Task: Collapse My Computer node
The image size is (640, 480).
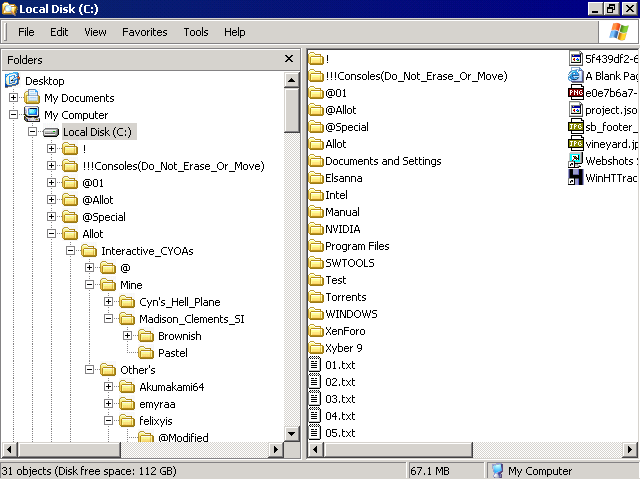Action: (x=13, y=115)
